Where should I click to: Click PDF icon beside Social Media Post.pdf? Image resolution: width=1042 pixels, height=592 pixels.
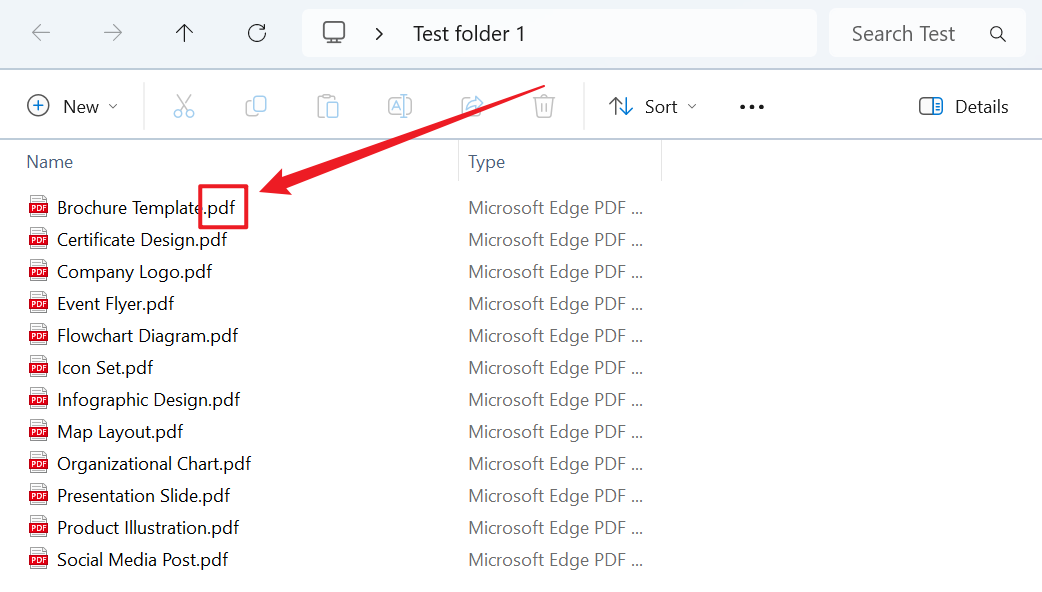tap(39, 559)
